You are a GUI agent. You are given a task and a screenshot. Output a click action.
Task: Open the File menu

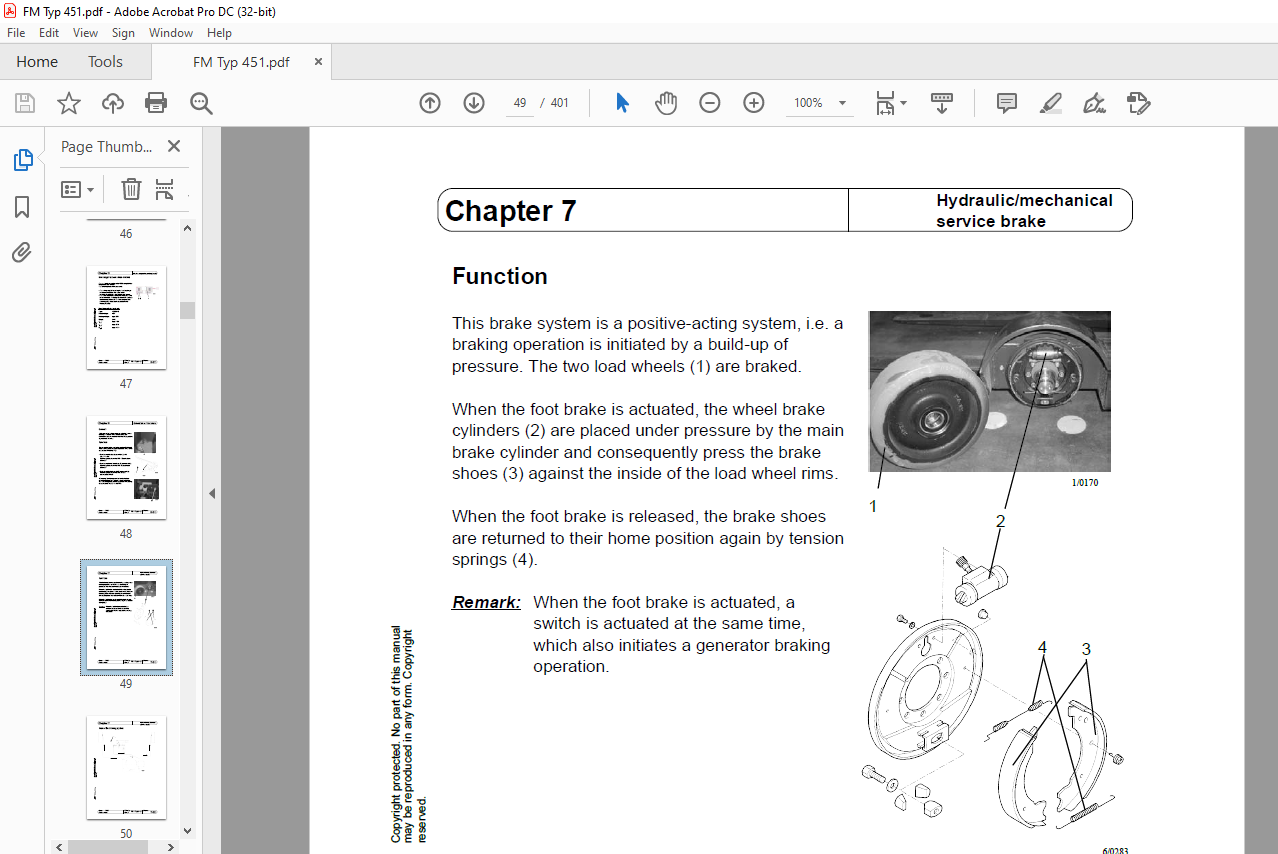point(16,33)
